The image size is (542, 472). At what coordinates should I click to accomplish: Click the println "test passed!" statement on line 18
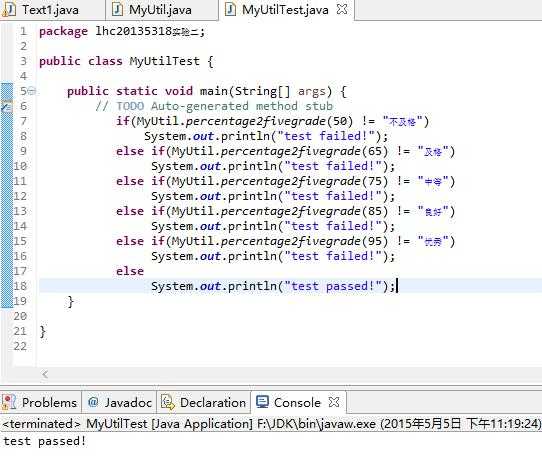point(273,286)
